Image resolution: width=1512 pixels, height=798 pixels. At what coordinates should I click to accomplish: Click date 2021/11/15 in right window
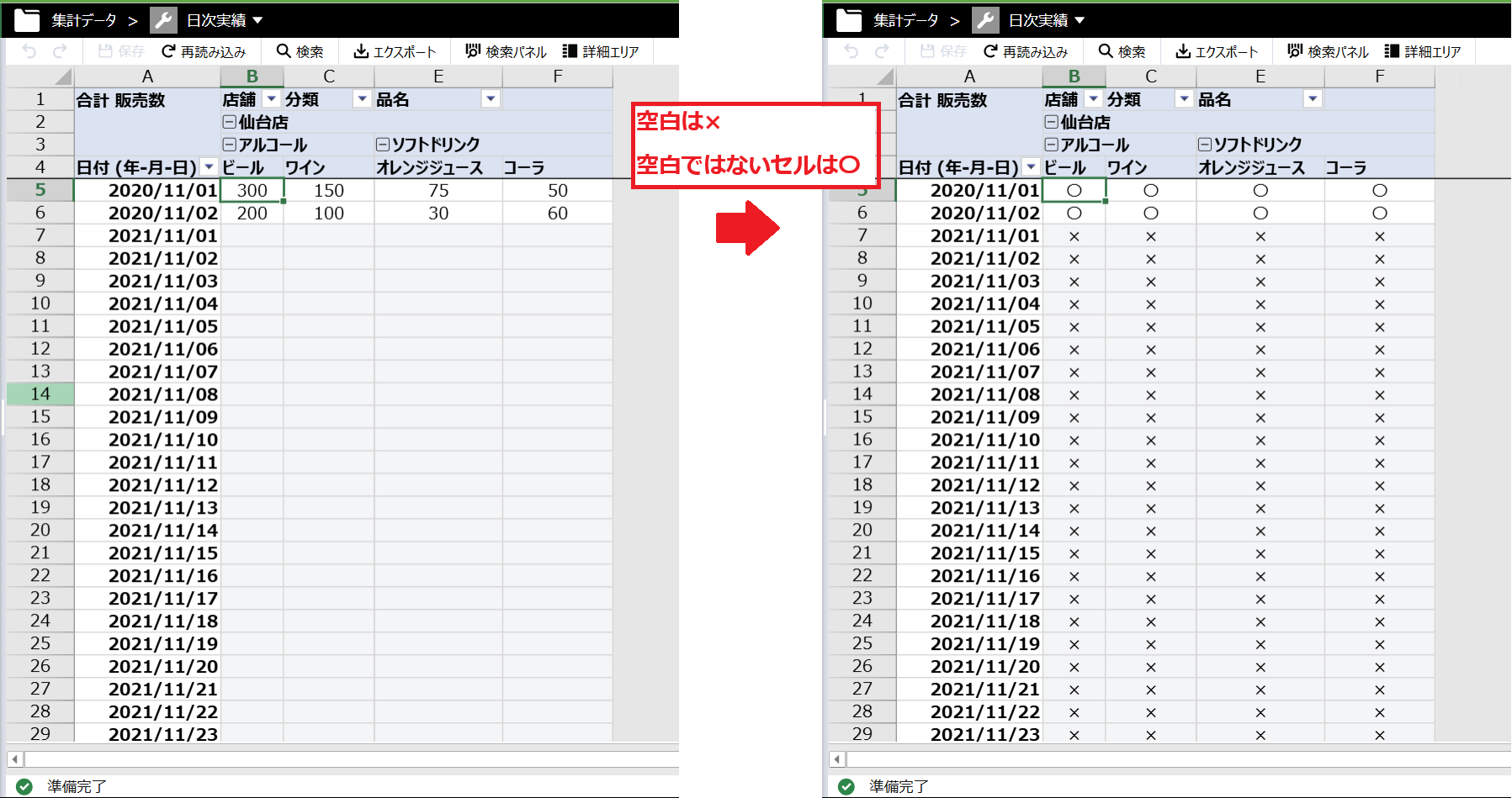[969, 553]
